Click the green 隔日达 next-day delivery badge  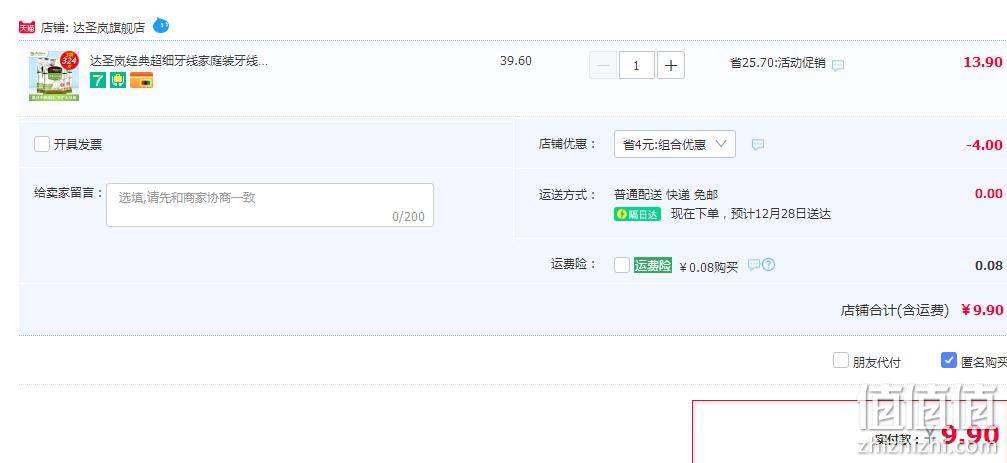click(x=637, y=214)
